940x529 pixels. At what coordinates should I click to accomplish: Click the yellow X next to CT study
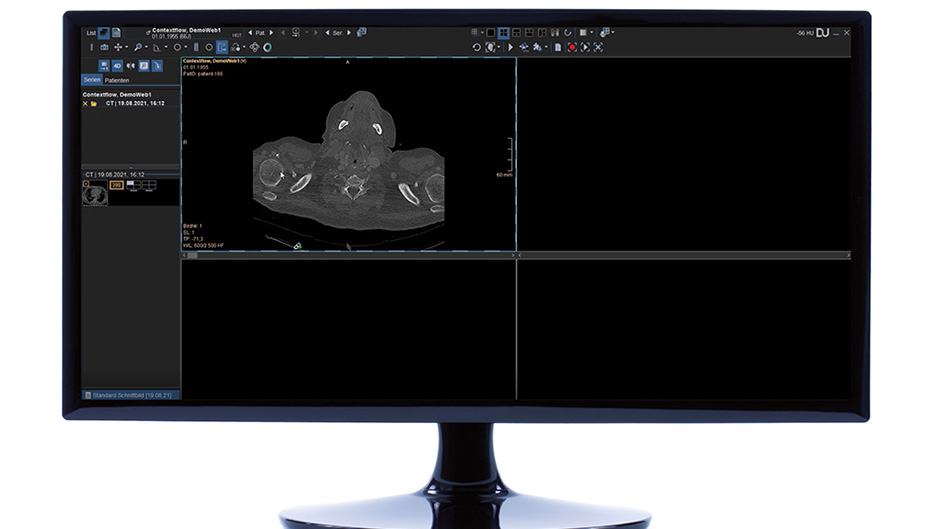pyautogui.click(x=85, y=104)
